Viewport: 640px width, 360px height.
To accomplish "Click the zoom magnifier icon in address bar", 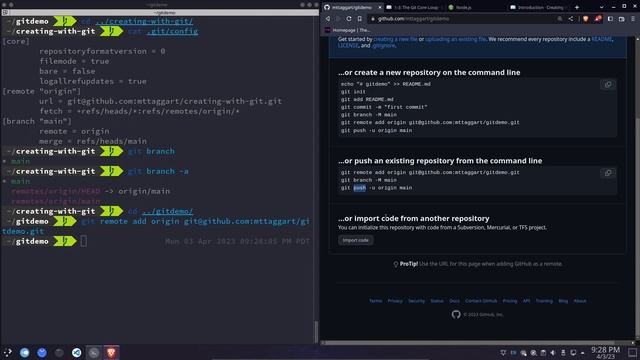I will tap(560, 19).
